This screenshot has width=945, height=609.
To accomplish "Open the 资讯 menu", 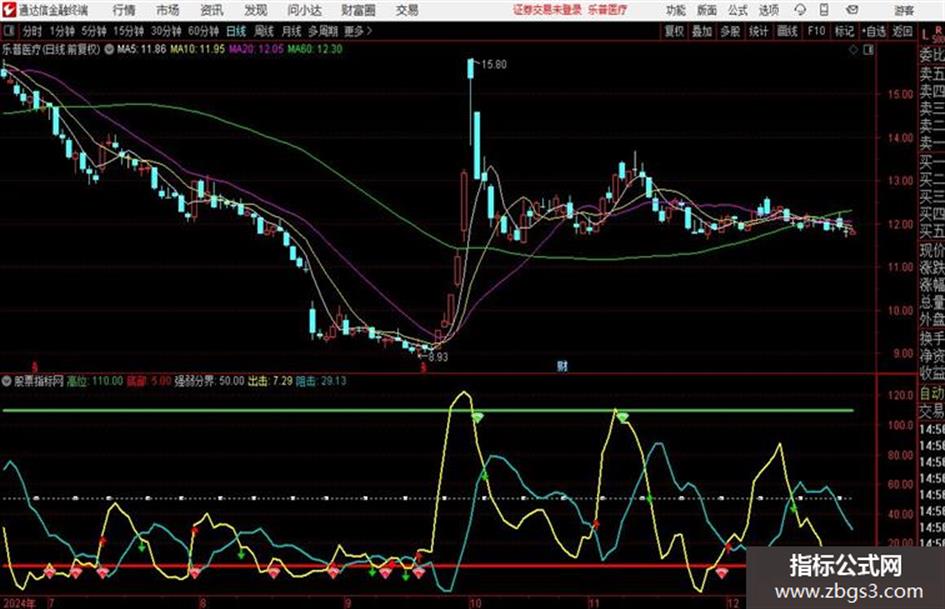I will (212, 10).
